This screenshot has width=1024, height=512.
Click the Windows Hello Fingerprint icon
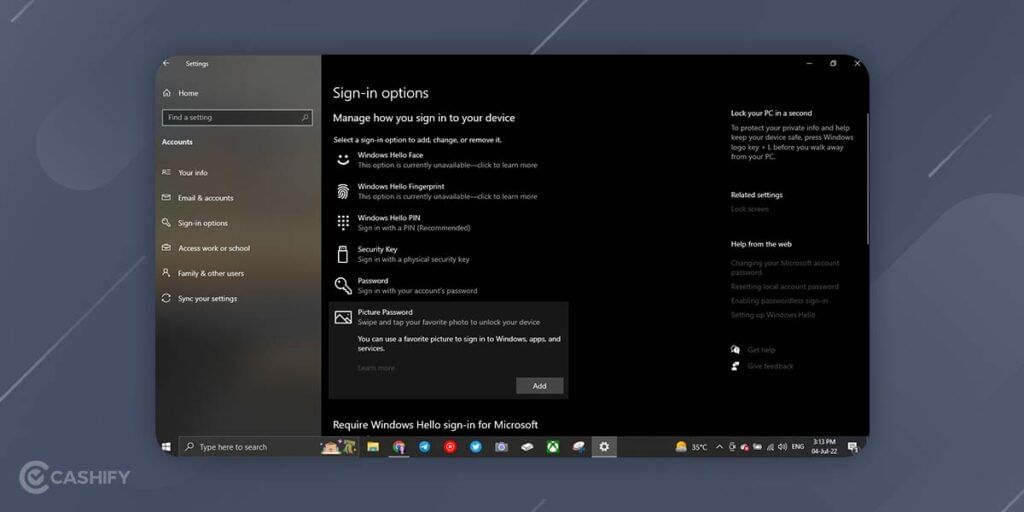click(343, 191)
